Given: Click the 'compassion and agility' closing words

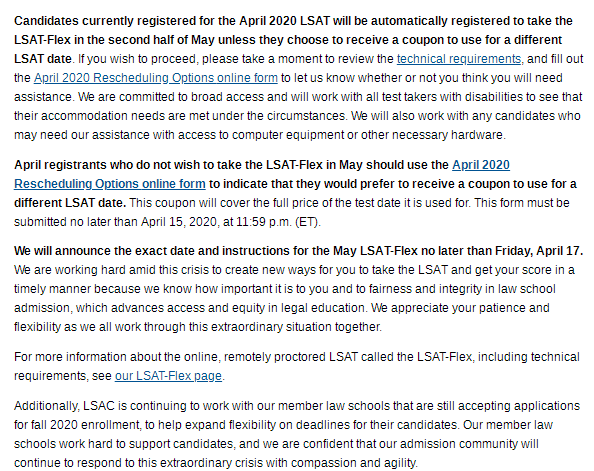Looking at the screenshot, I should 354,463.
